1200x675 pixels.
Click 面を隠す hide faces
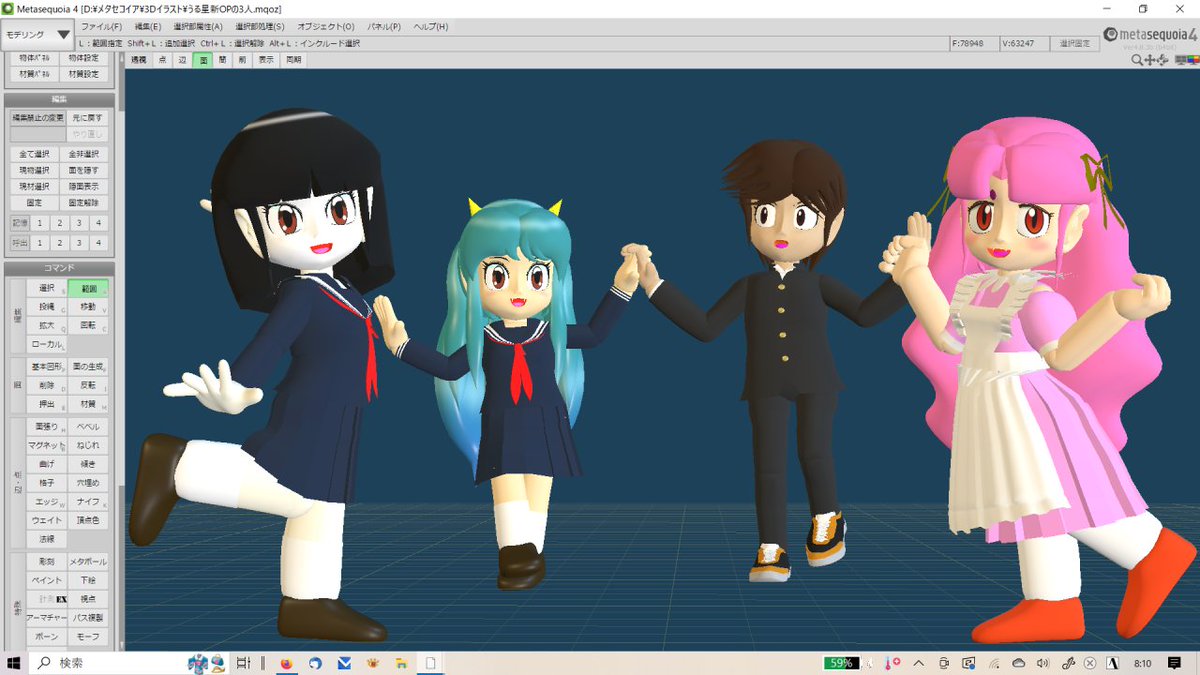pos(84,170)
